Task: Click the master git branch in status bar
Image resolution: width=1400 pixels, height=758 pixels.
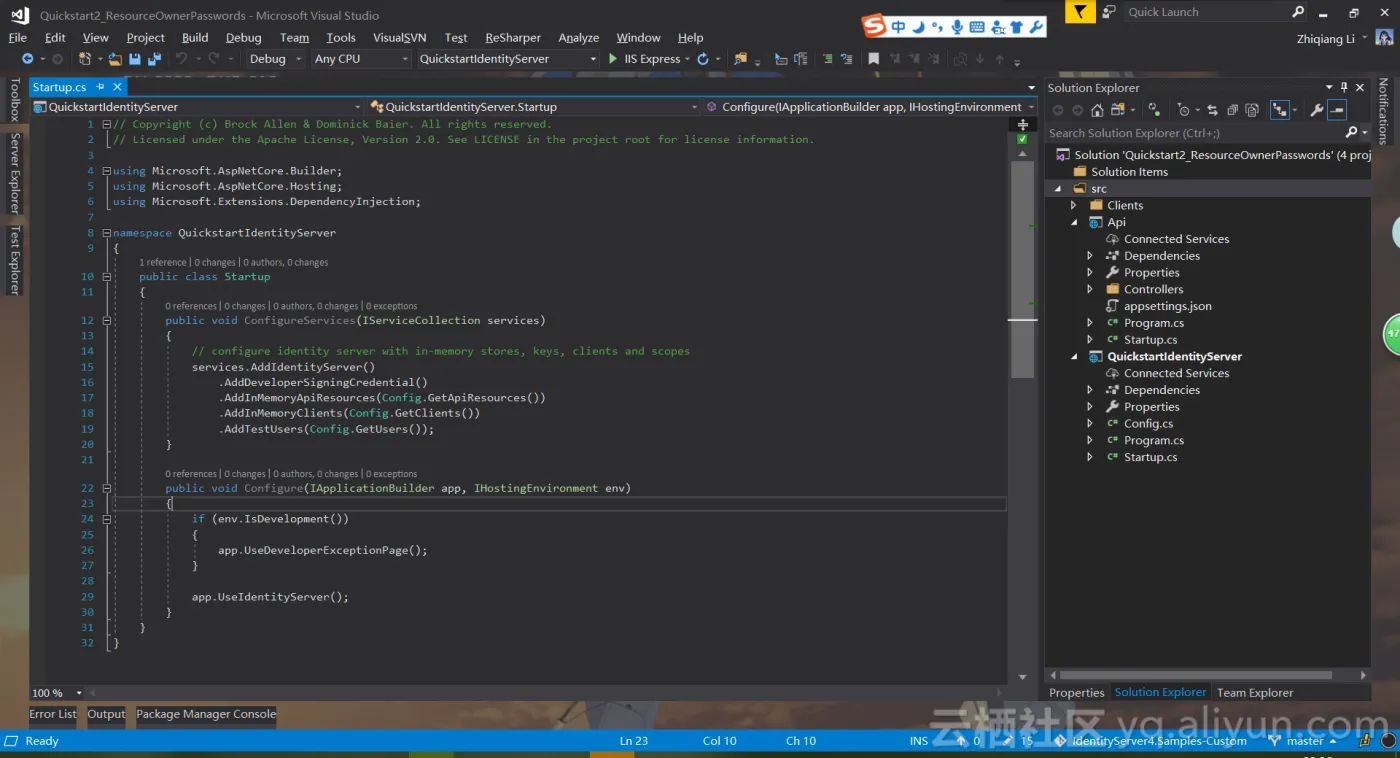Action: tap(1304, 741)
